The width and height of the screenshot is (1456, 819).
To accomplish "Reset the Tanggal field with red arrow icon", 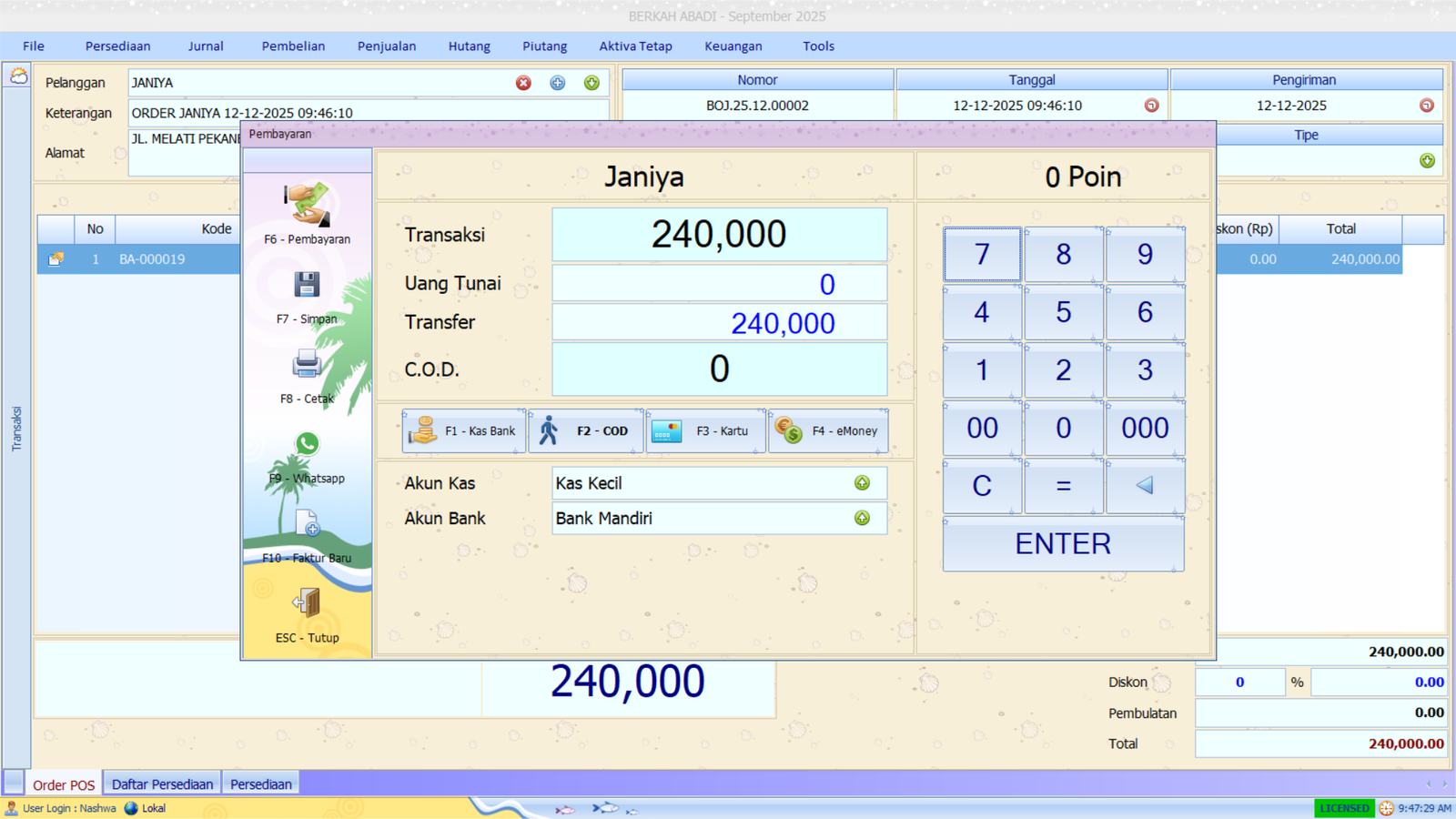I will click(x=1152, y=105).
